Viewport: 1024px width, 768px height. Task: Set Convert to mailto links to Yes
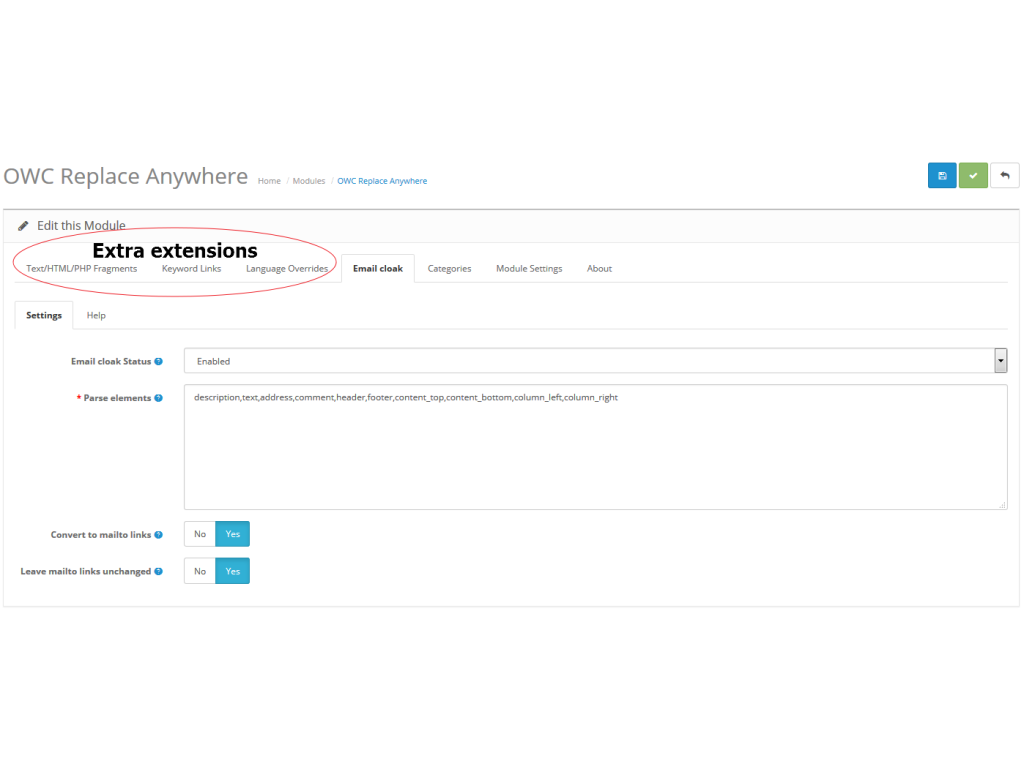[x=233, y=534]
